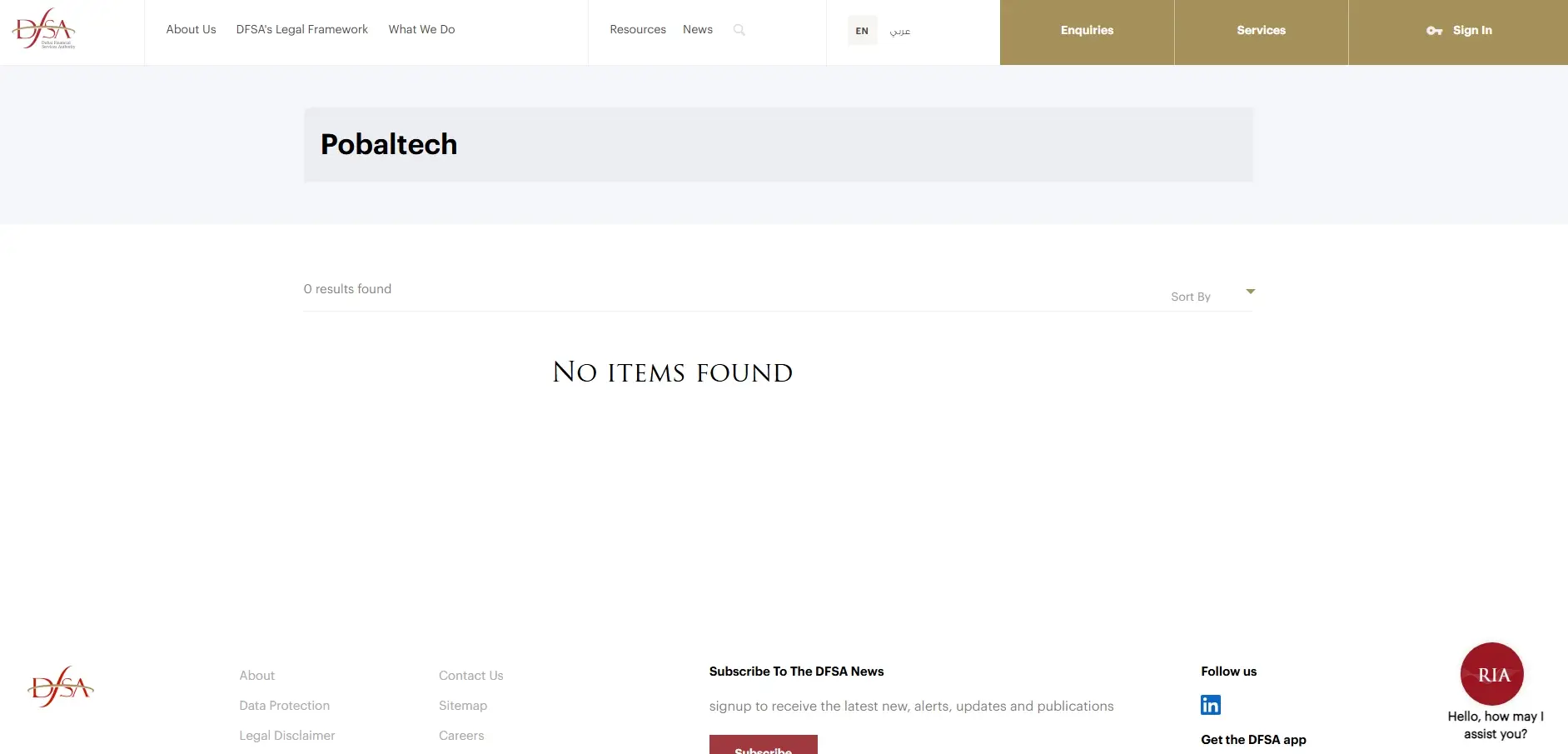The image size is (1568, 754).
Task: Click the DFSA logo in footer
Action: 61,687
